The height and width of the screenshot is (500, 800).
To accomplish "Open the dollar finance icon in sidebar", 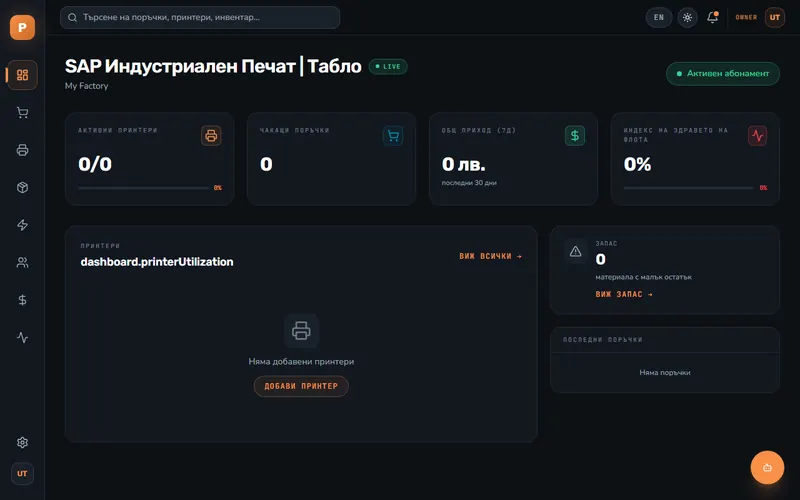I will (22, 300).
